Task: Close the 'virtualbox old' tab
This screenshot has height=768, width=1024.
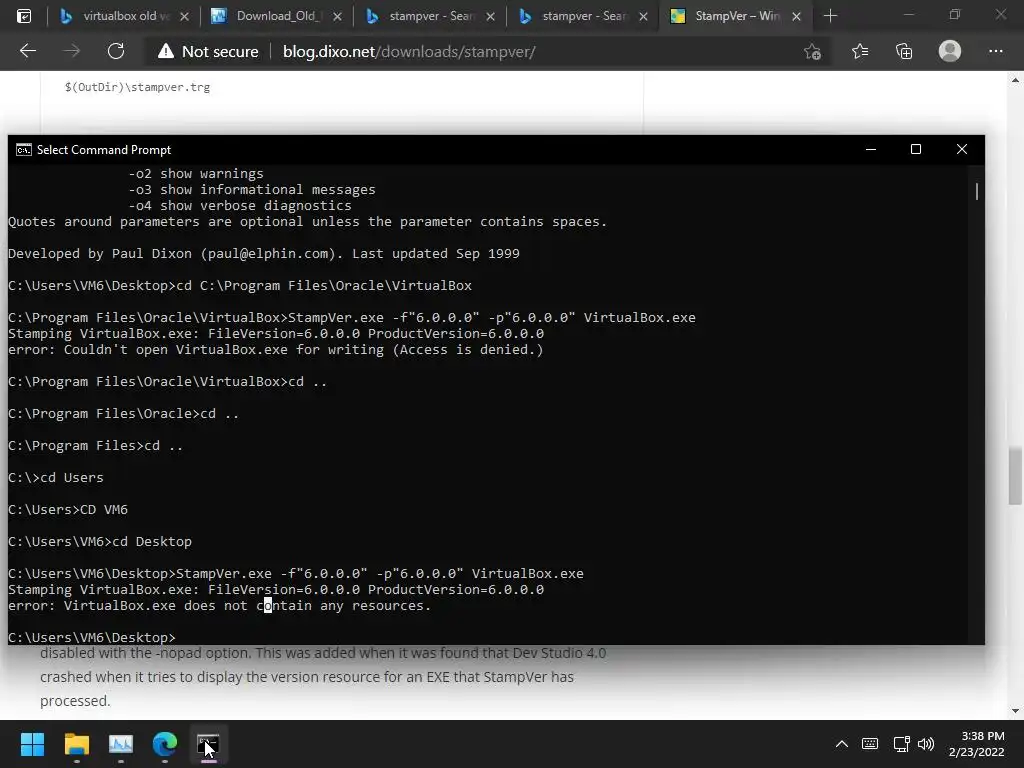Action: (x=185, y=16)
